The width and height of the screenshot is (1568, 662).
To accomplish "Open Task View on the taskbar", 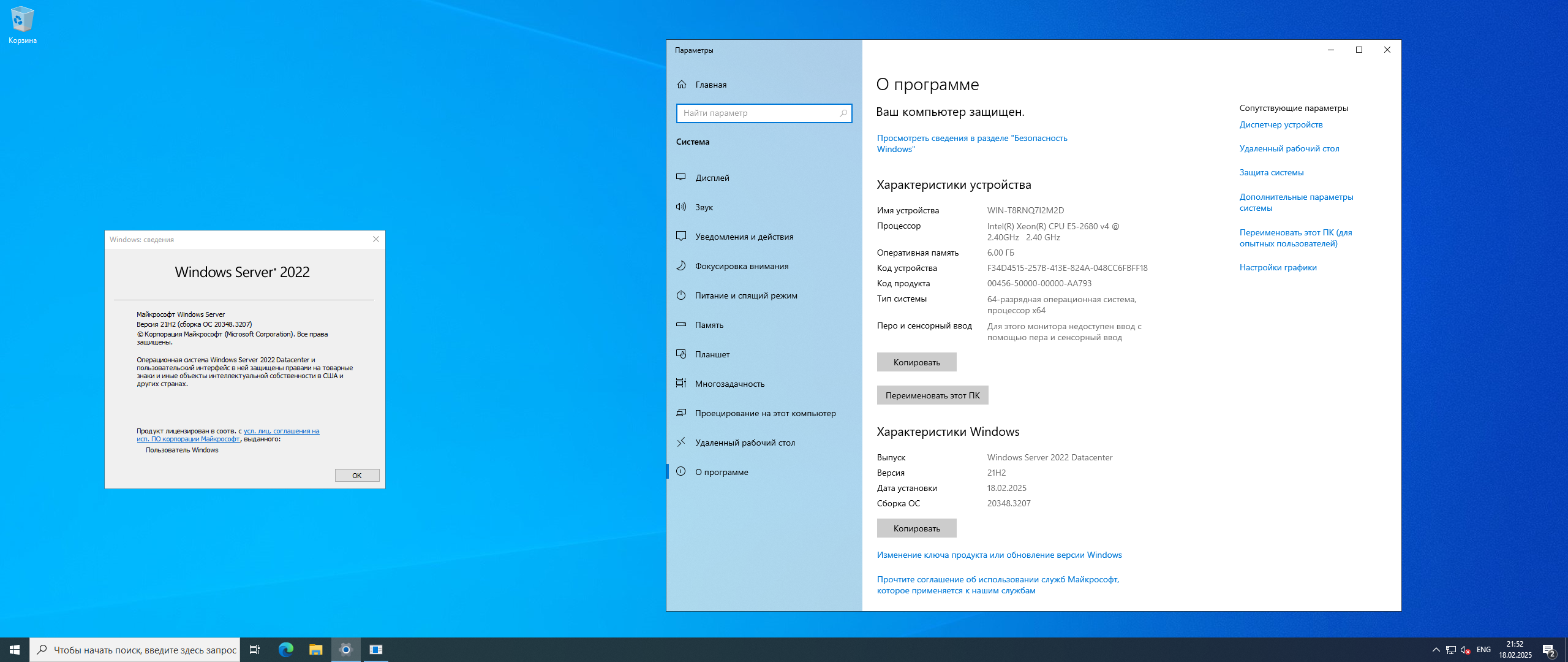I will point(255,650).
